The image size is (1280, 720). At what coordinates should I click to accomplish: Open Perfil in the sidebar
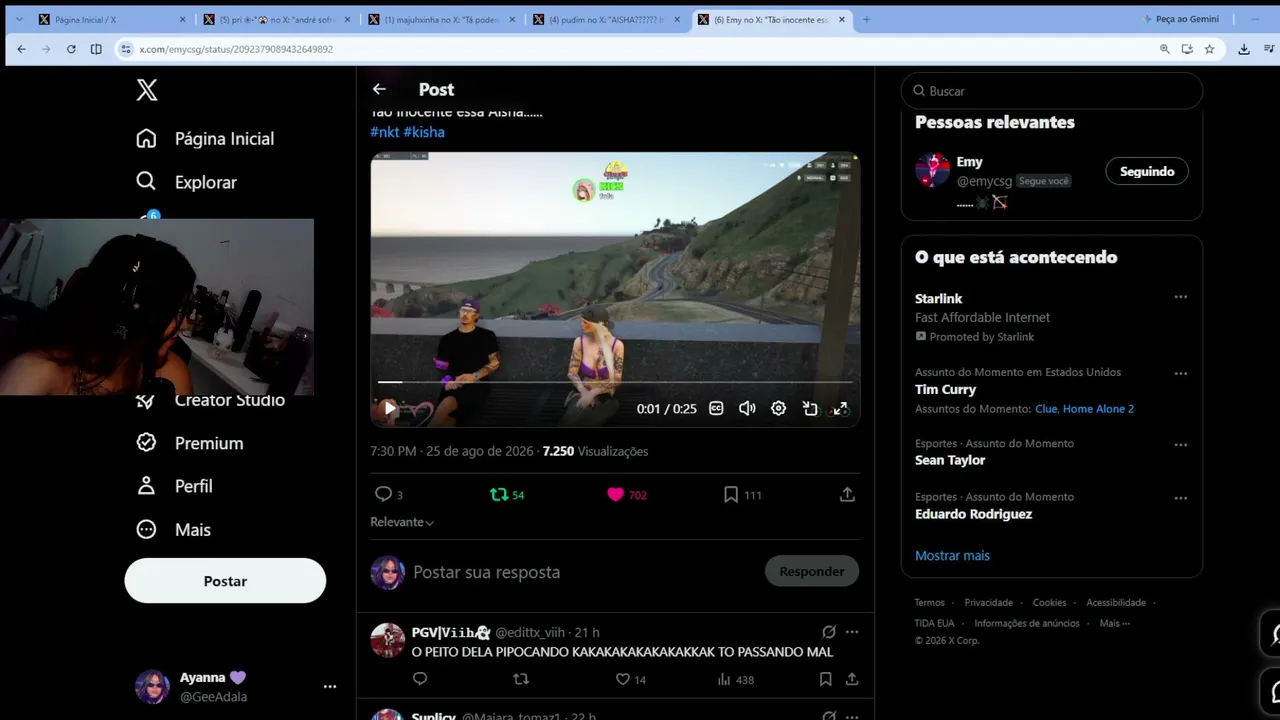174,486
